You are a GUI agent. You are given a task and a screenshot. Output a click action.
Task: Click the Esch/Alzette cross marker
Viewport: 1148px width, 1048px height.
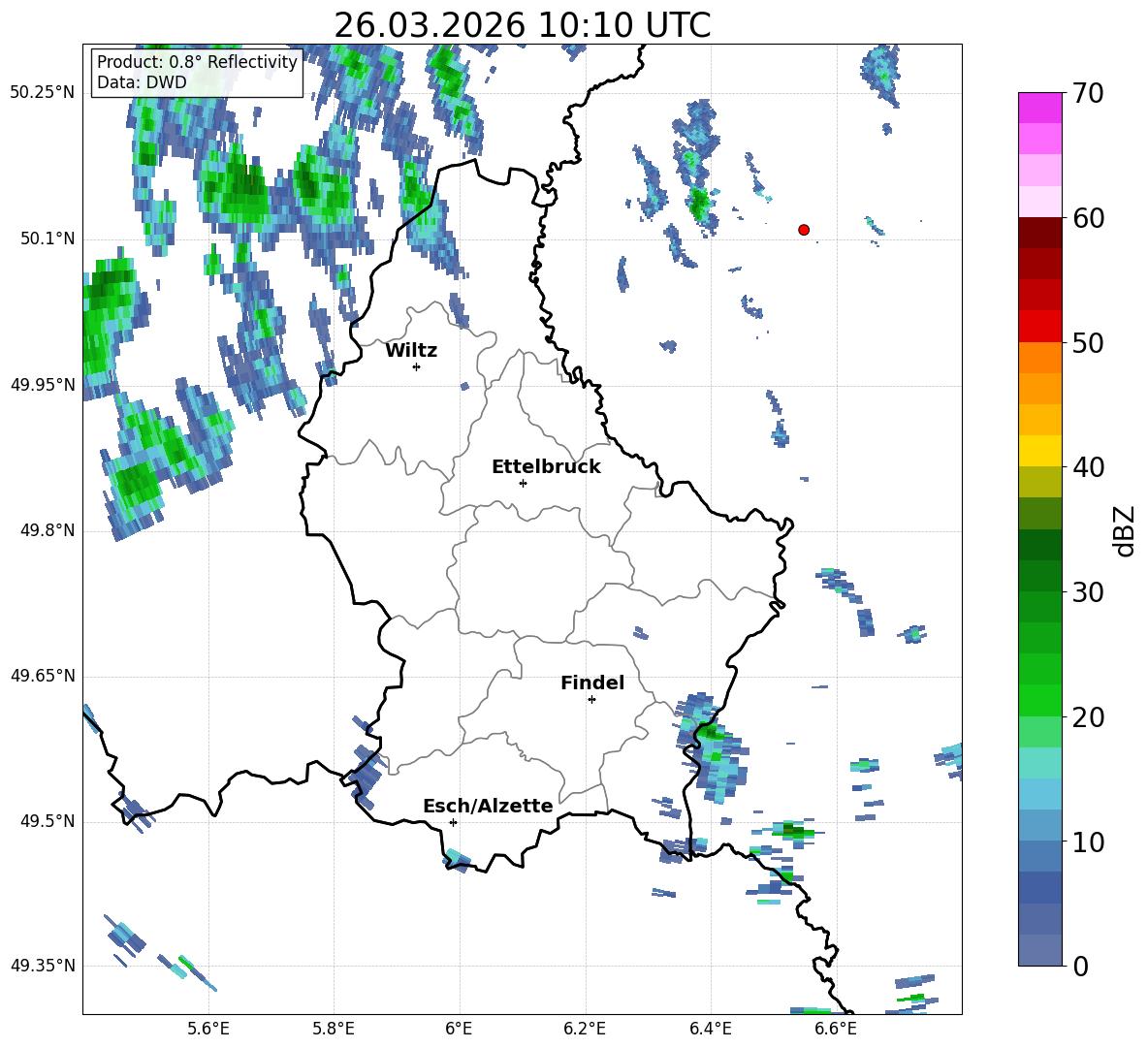click(453, 822)
